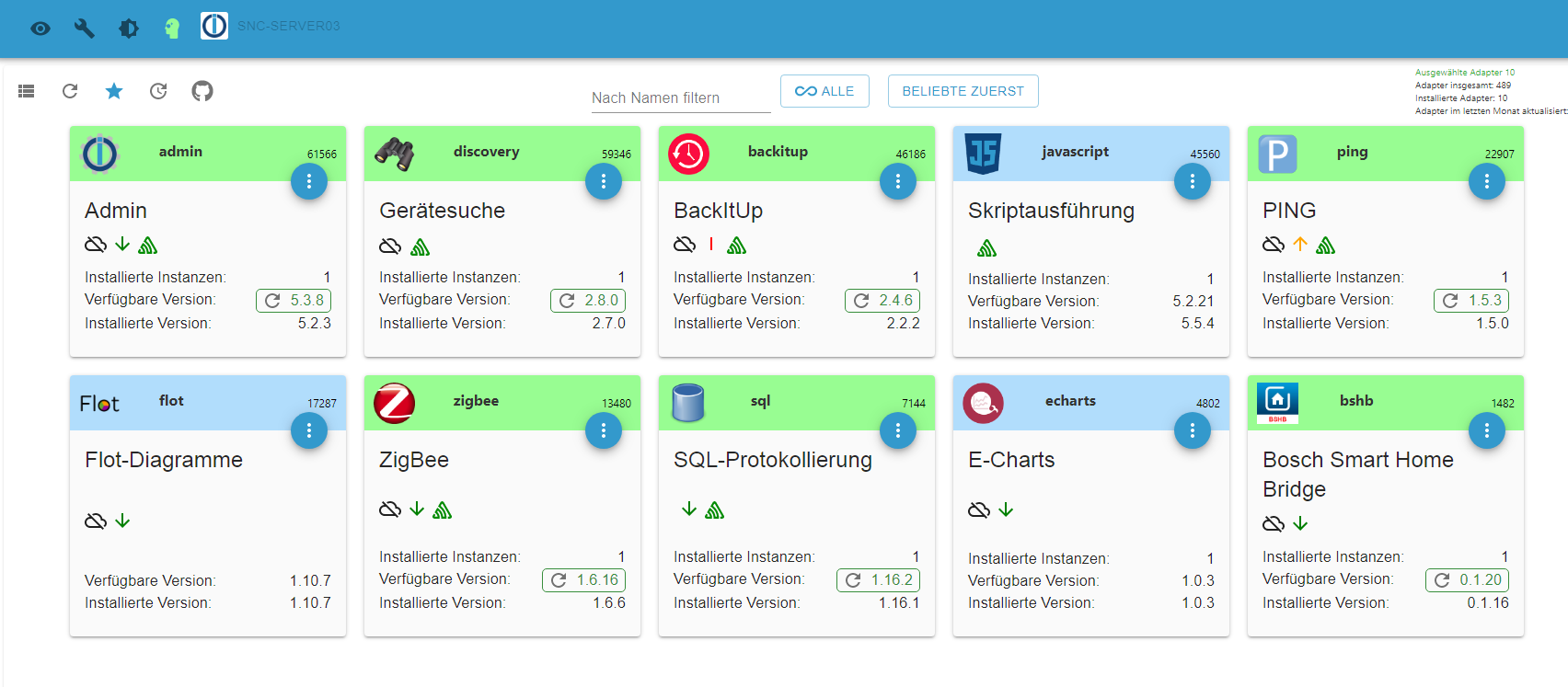Viewport: 1568px width, 687px height.
Task: Open the three-dot menu on the echarts card
Action: (x=1193, y=430)
